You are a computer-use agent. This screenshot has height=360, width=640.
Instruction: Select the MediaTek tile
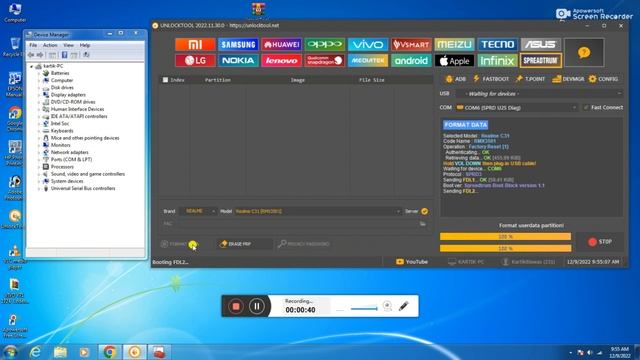[368, 60]
